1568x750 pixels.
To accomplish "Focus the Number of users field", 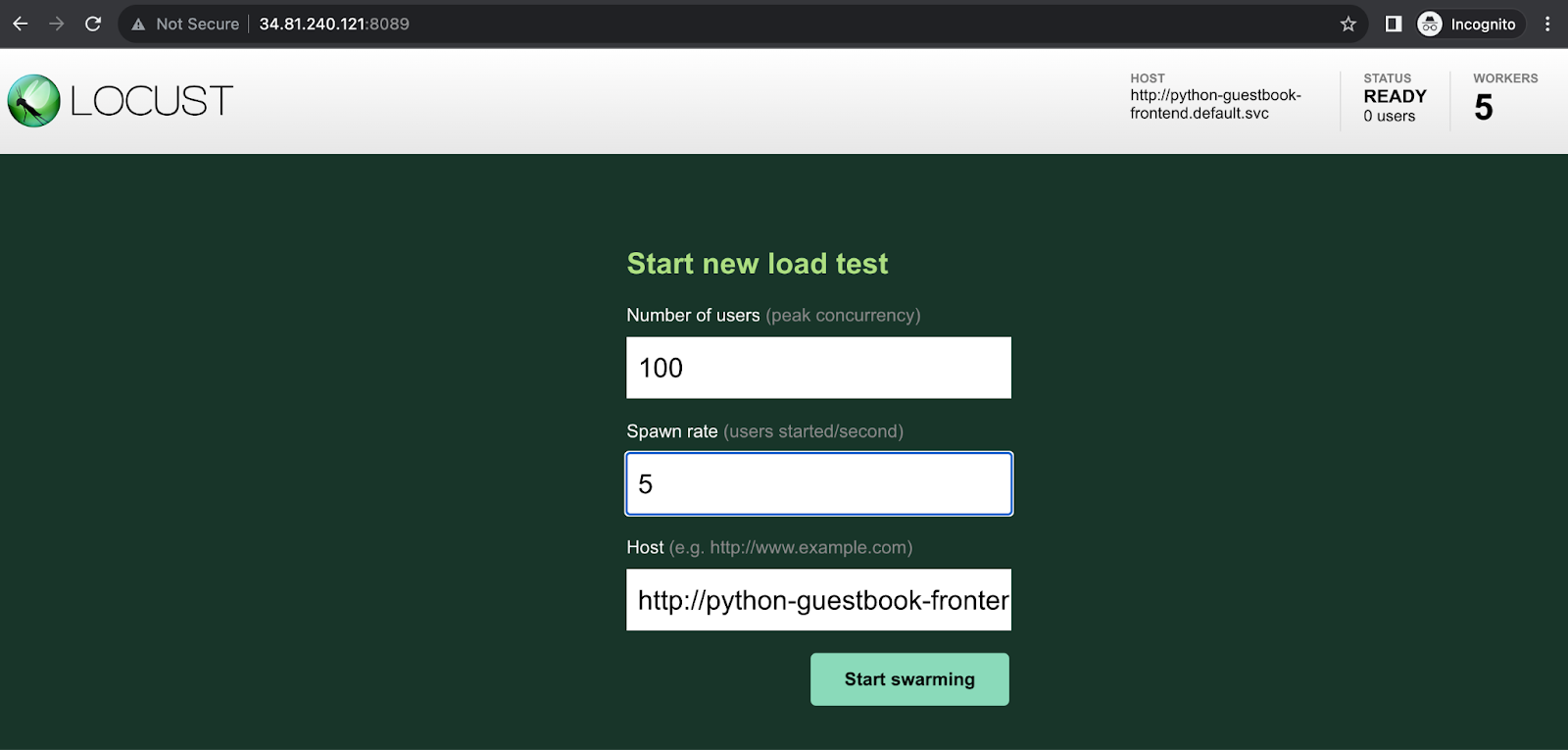I will point(818,368).
